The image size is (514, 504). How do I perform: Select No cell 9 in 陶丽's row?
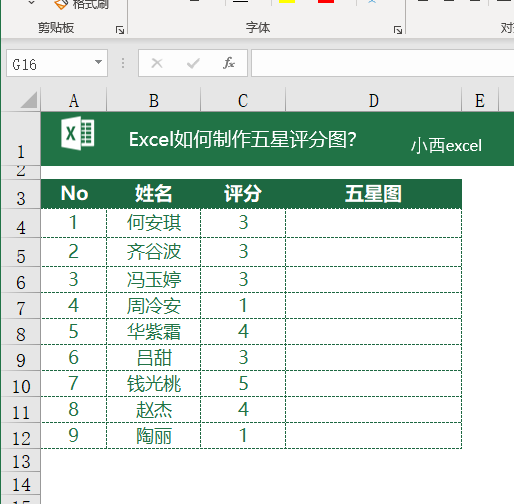[74, 435]
